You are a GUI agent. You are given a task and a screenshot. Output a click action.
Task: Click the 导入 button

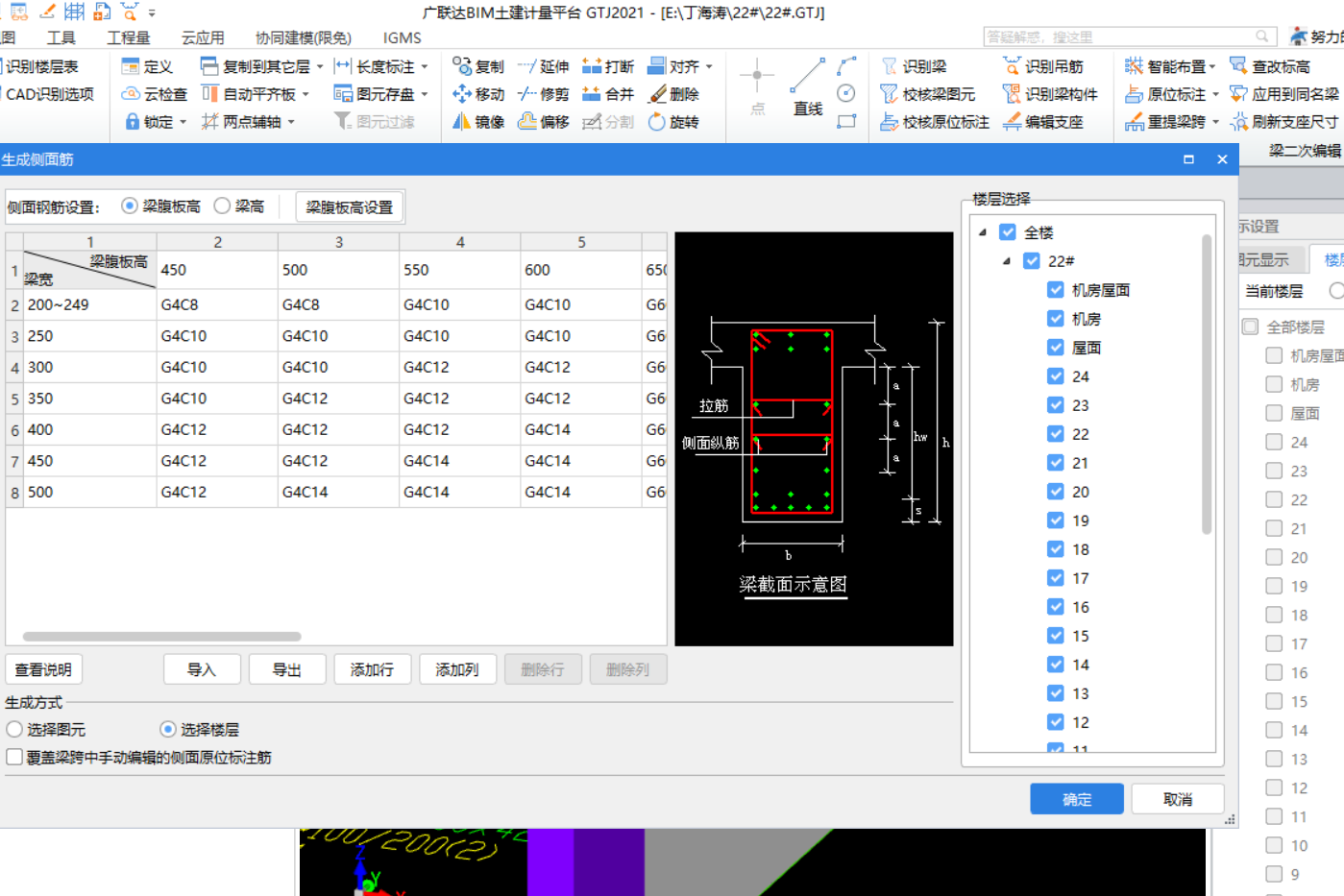(x=202, y=669)
